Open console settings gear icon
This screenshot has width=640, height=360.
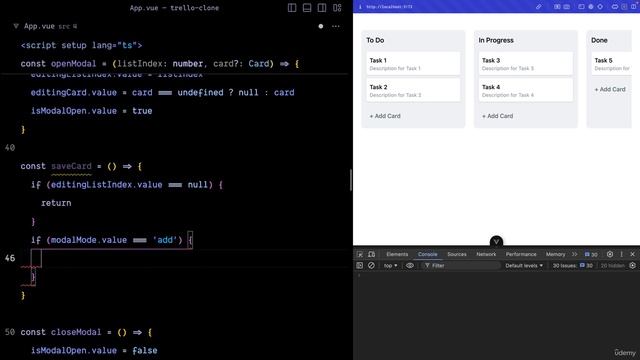[x=632, y=265]
